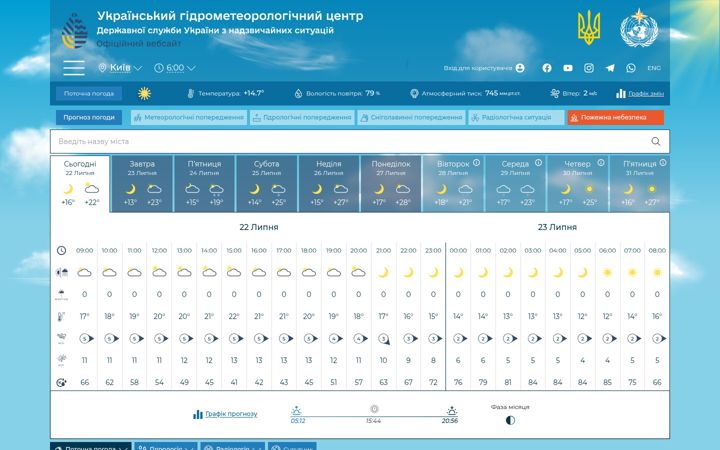Open the Instagram profile icon

tap(589, 68)
